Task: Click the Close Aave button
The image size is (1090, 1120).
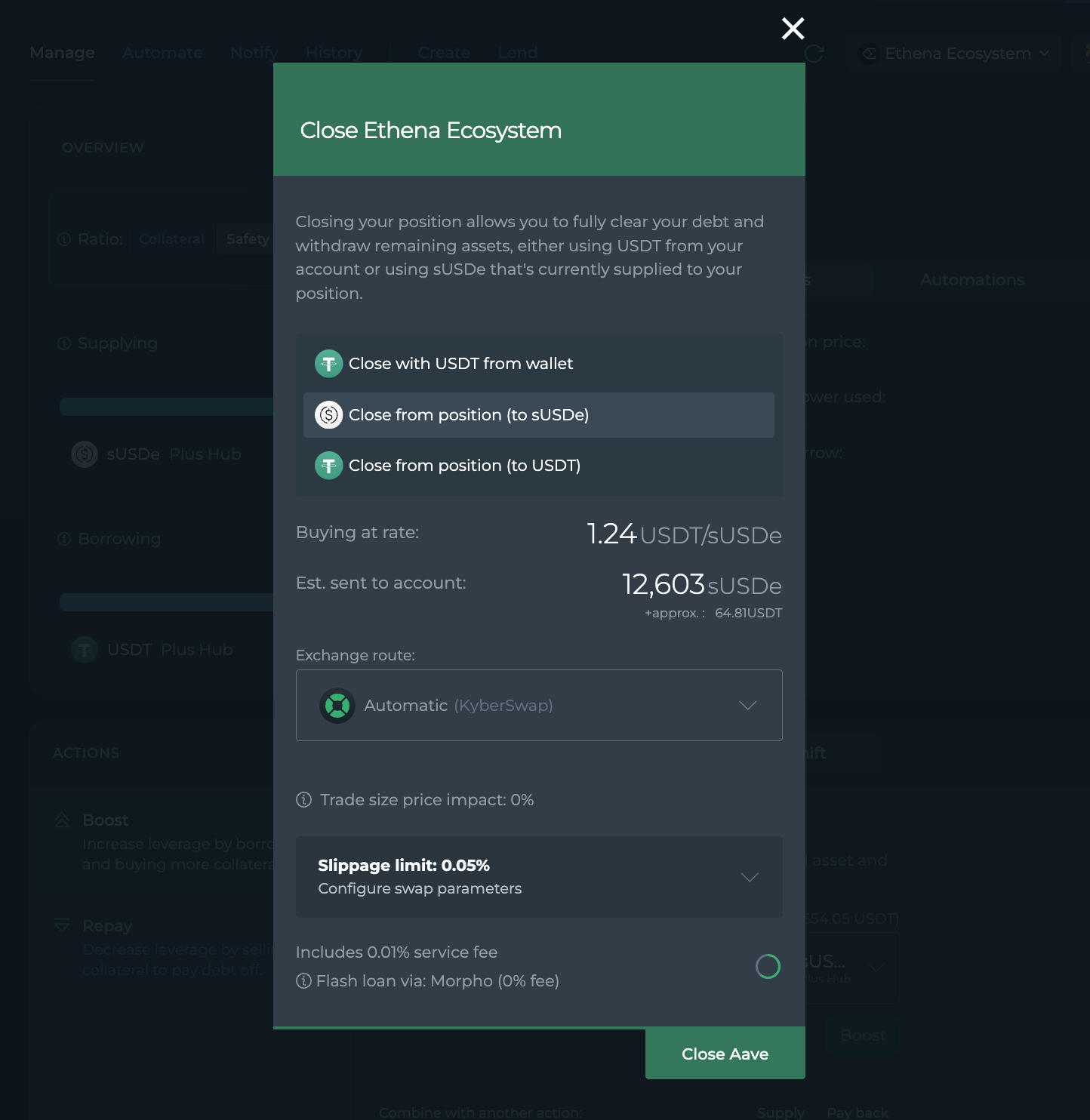Action: 725,1054
